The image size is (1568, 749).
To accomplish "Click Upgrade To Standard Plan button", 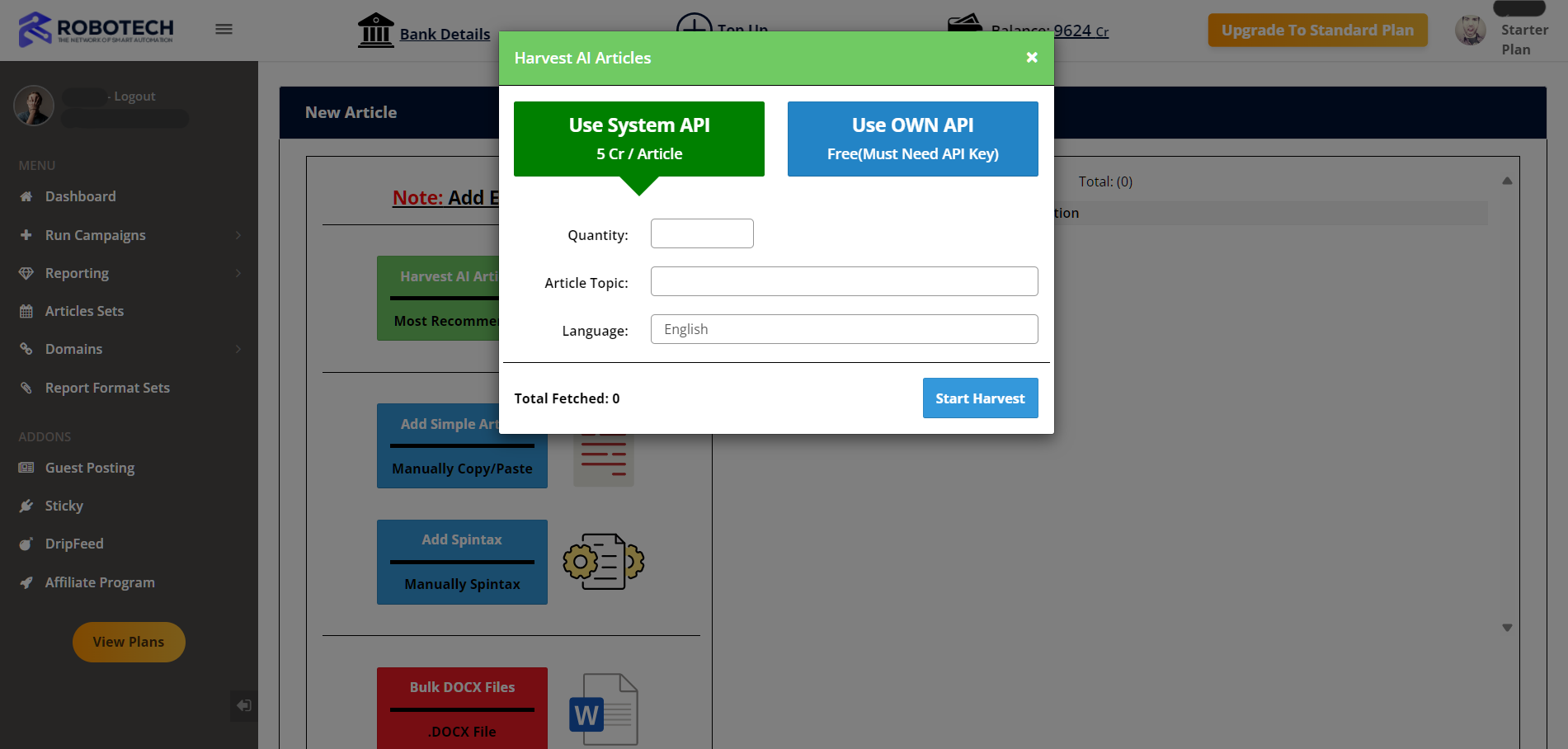I will point(1316,31).
